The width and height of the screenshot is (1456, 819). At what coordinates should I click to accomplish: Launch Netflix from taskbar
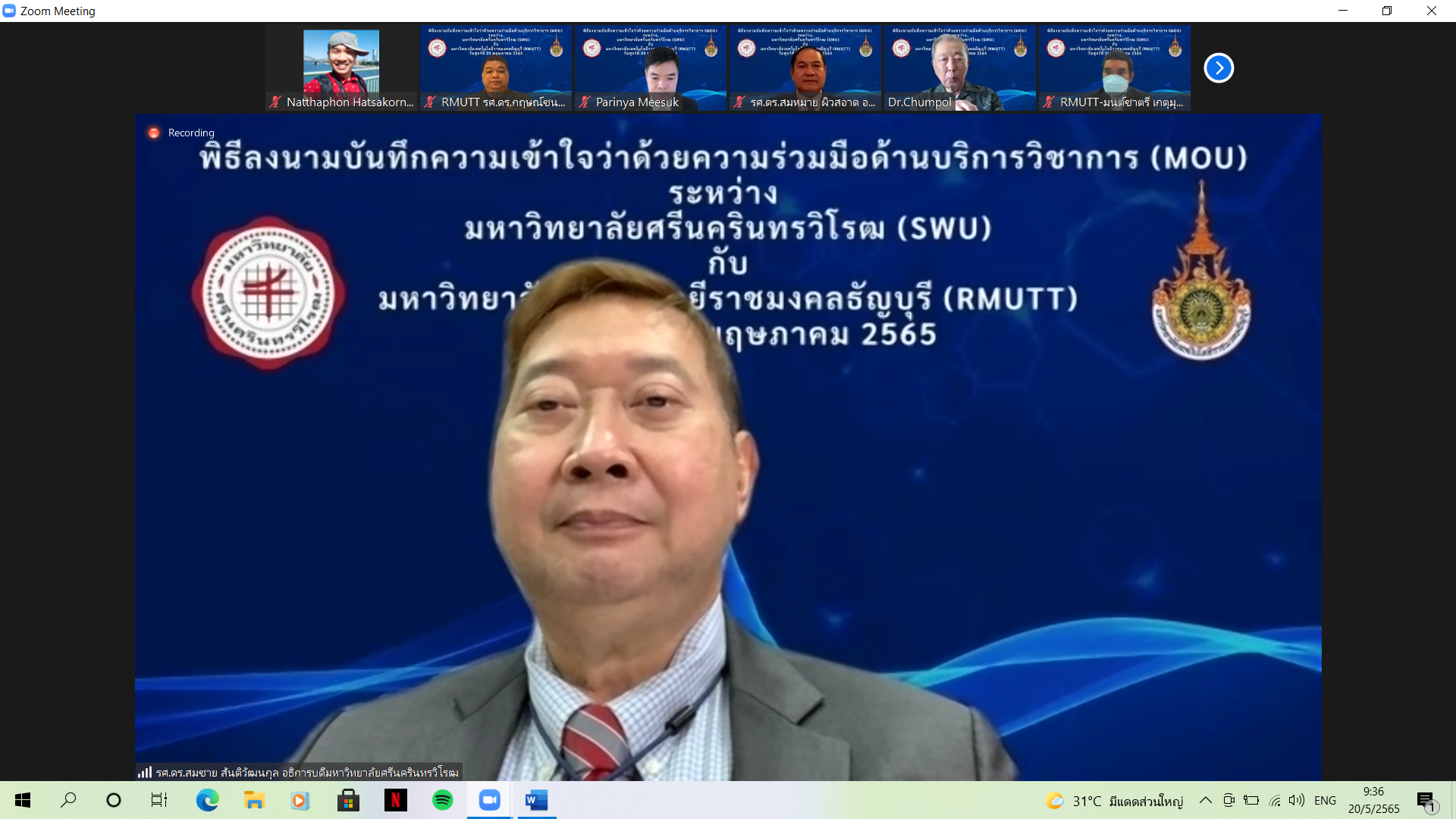coord(395,800)
